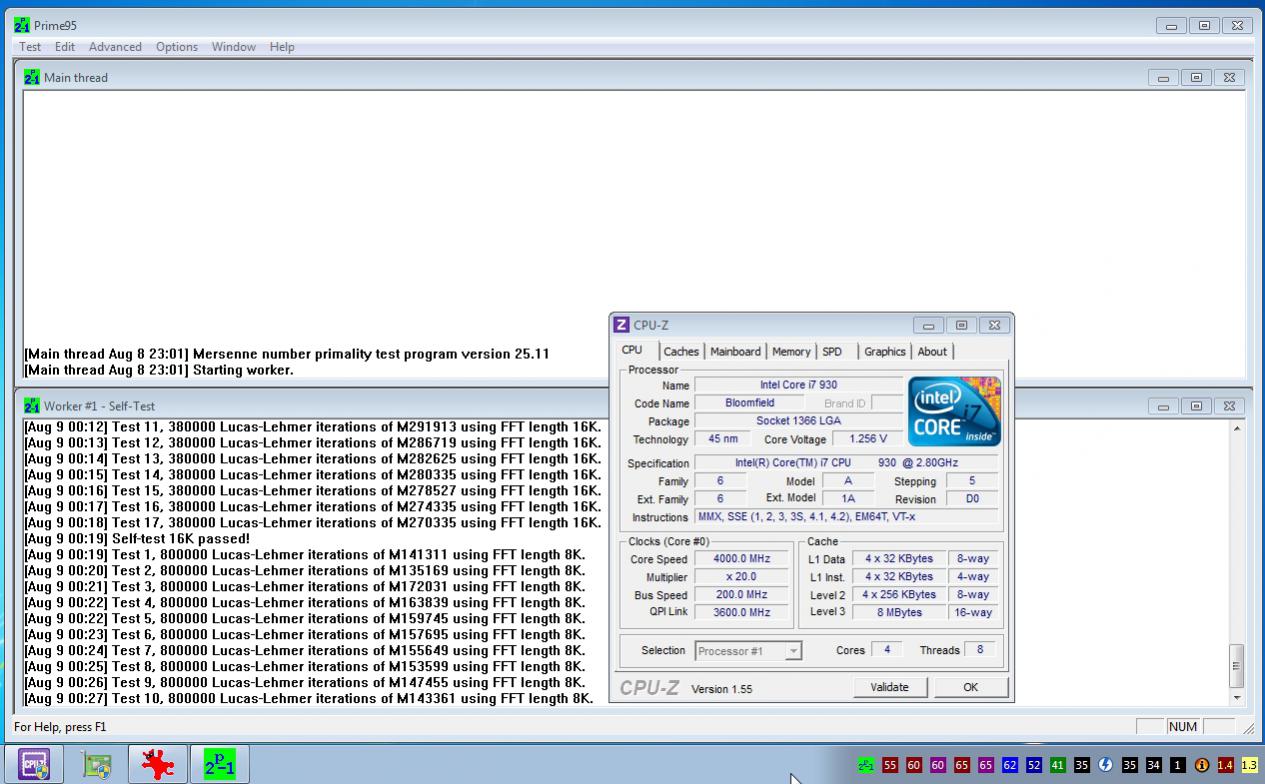Image resolution: width=1265 pixels, height=784 pixels.
Task: Click the Multiplier value x 20.0
Action: (742, 577)
